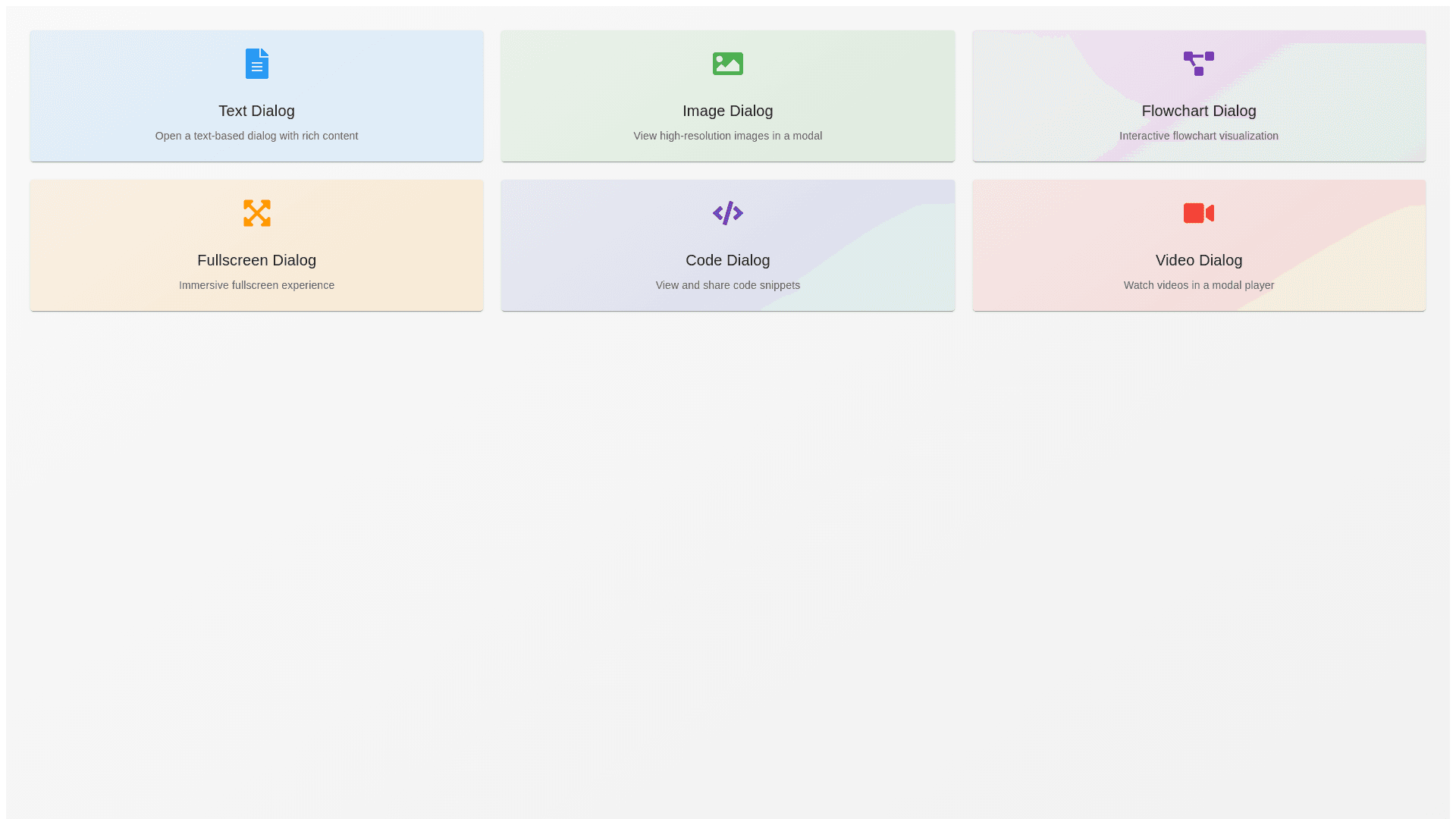Open the Video Dialog heading
1456x819 pixels.
point(1198,260)
